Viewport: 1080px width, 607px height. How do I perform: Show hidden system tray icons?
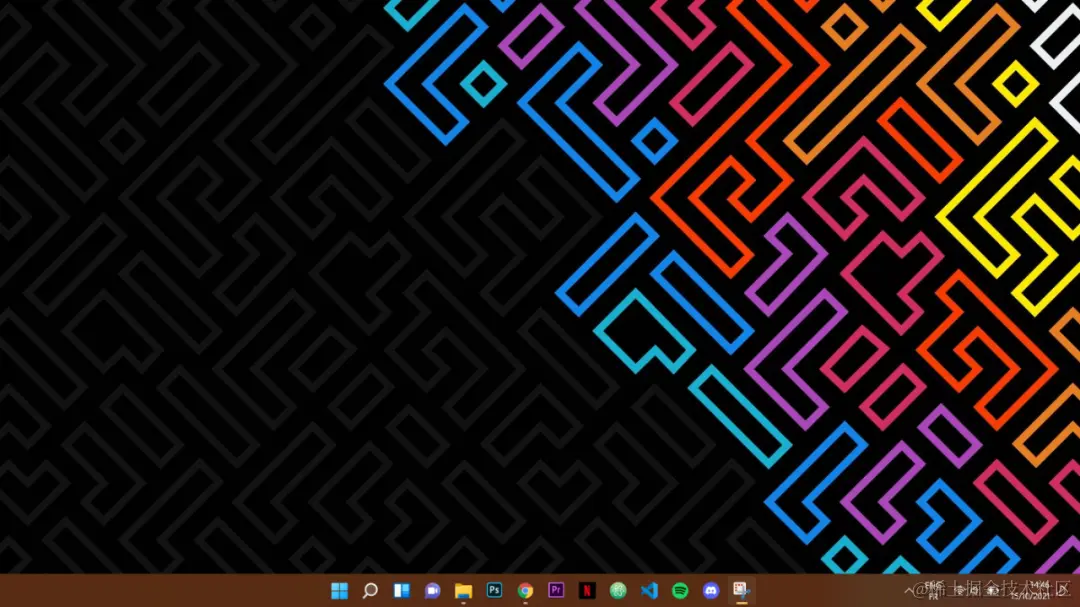click(909, 590)
